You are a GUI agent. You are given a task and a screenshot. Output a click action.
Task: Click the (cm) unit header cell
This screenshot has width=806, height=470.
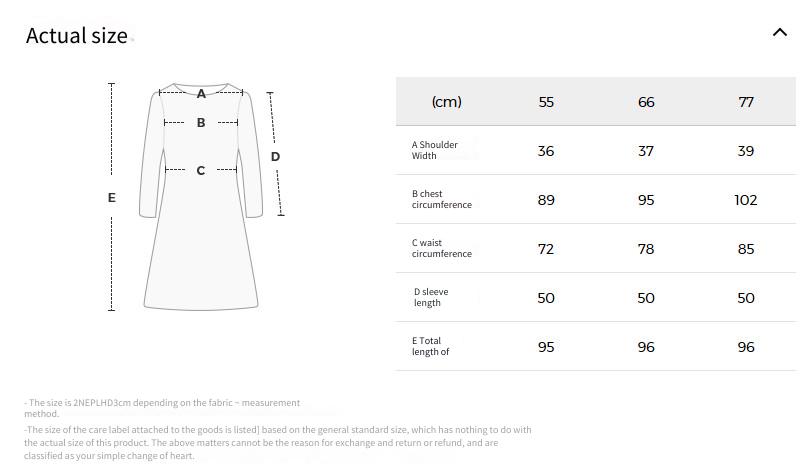(446, 101)
